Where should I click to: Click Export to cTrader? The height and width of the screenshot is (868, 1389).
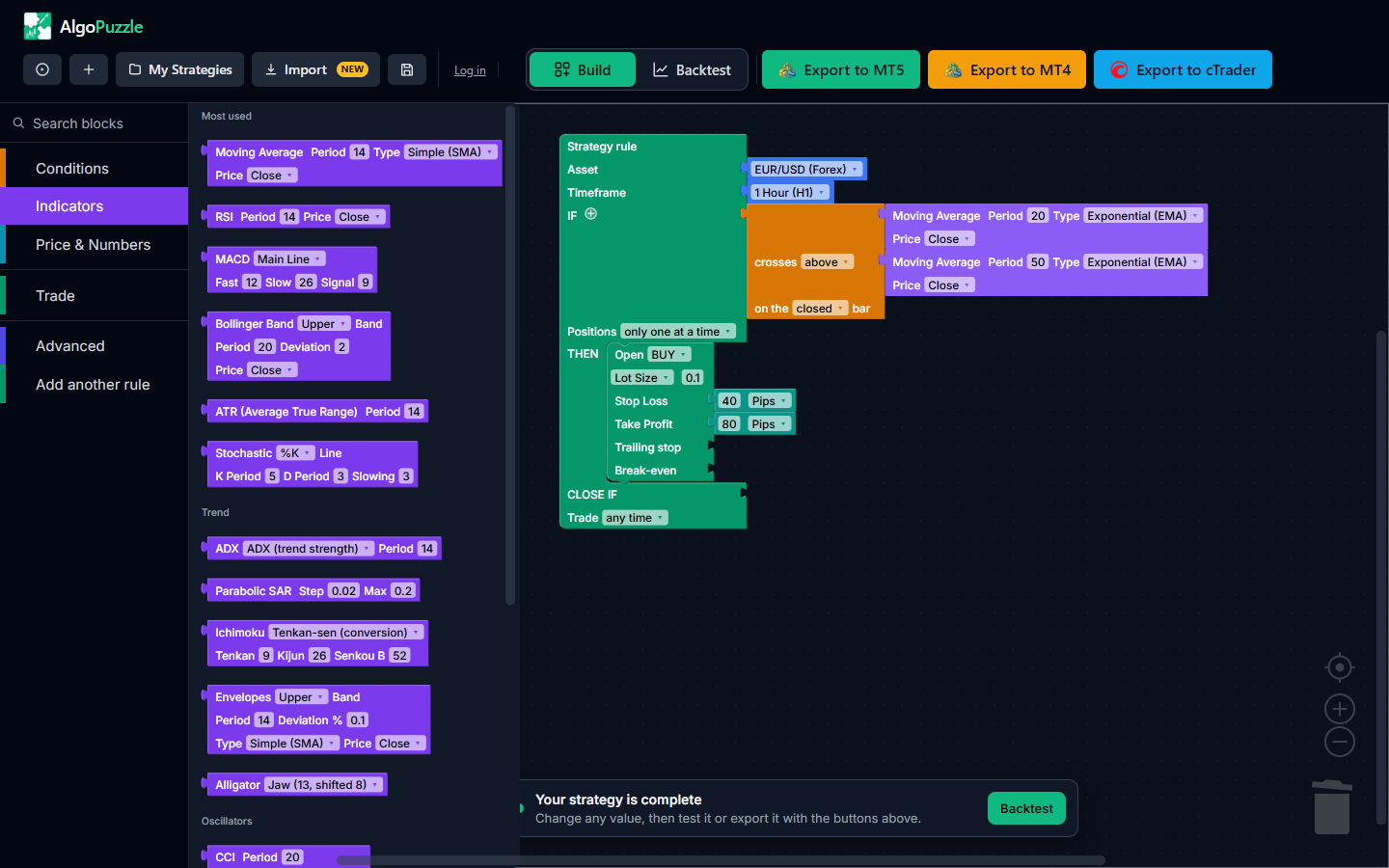(x=1183, y=69)
